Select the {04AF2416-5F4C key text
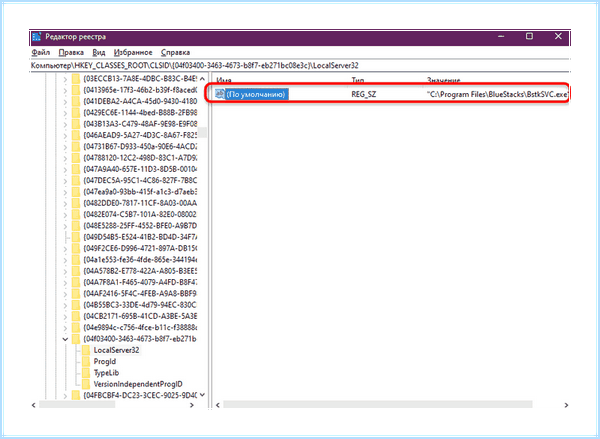This screenshot has height=439, width=600. 140,294
